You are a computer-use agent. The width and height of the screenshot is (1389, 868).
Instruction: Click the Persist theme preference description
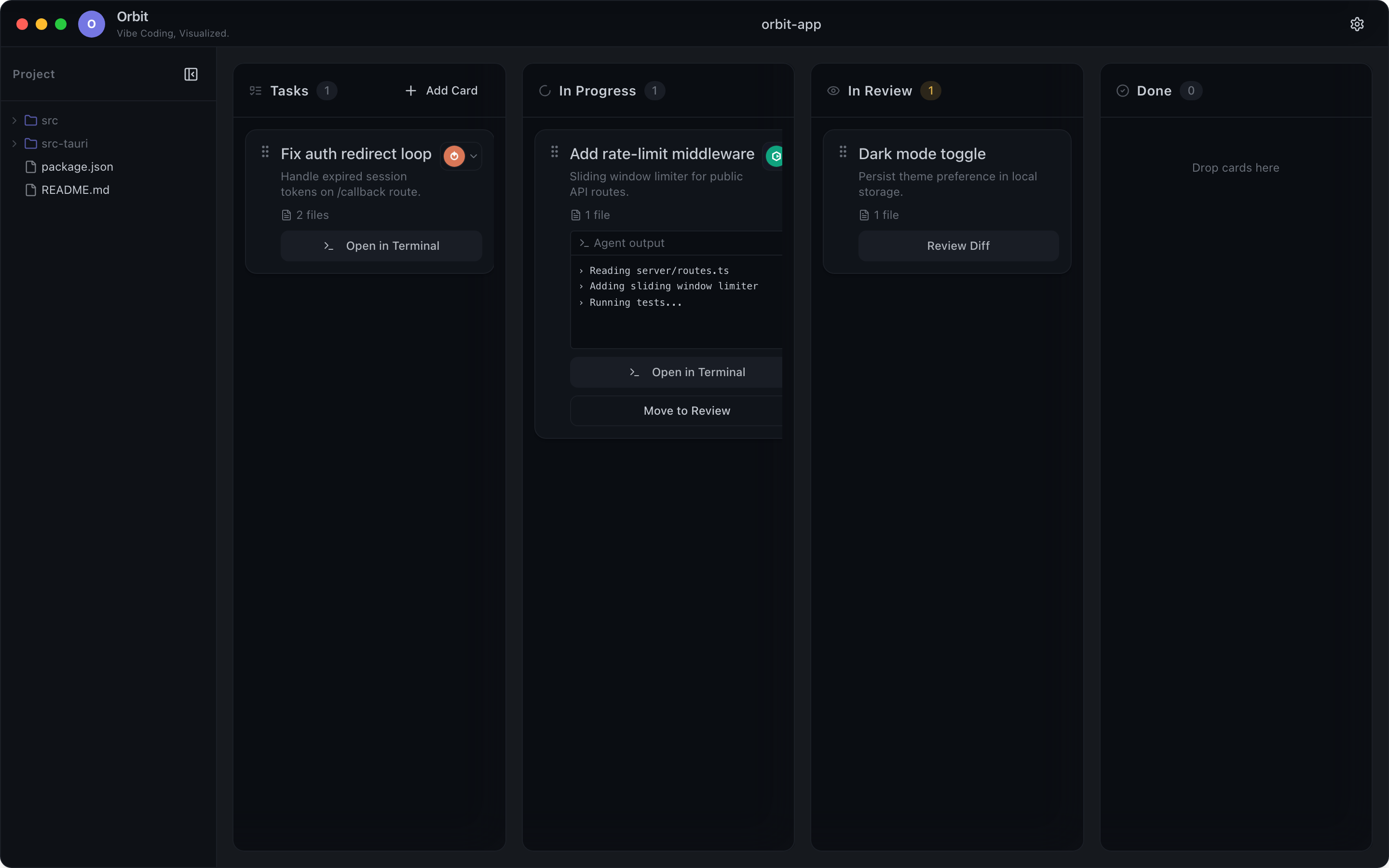(948, 184)
